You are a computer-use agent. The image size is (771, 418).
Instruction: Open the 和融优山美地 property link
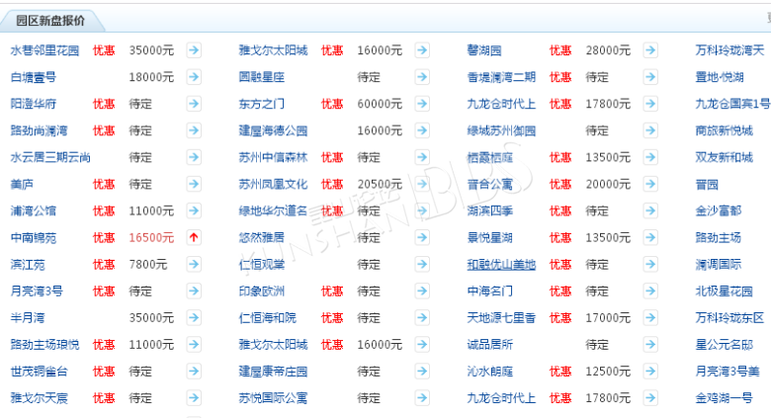(x=501, y=265)
